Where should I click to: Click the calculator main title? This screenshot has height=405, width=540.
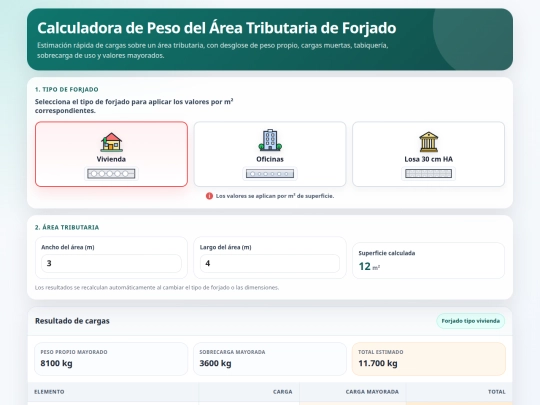[x=217, y=28]
